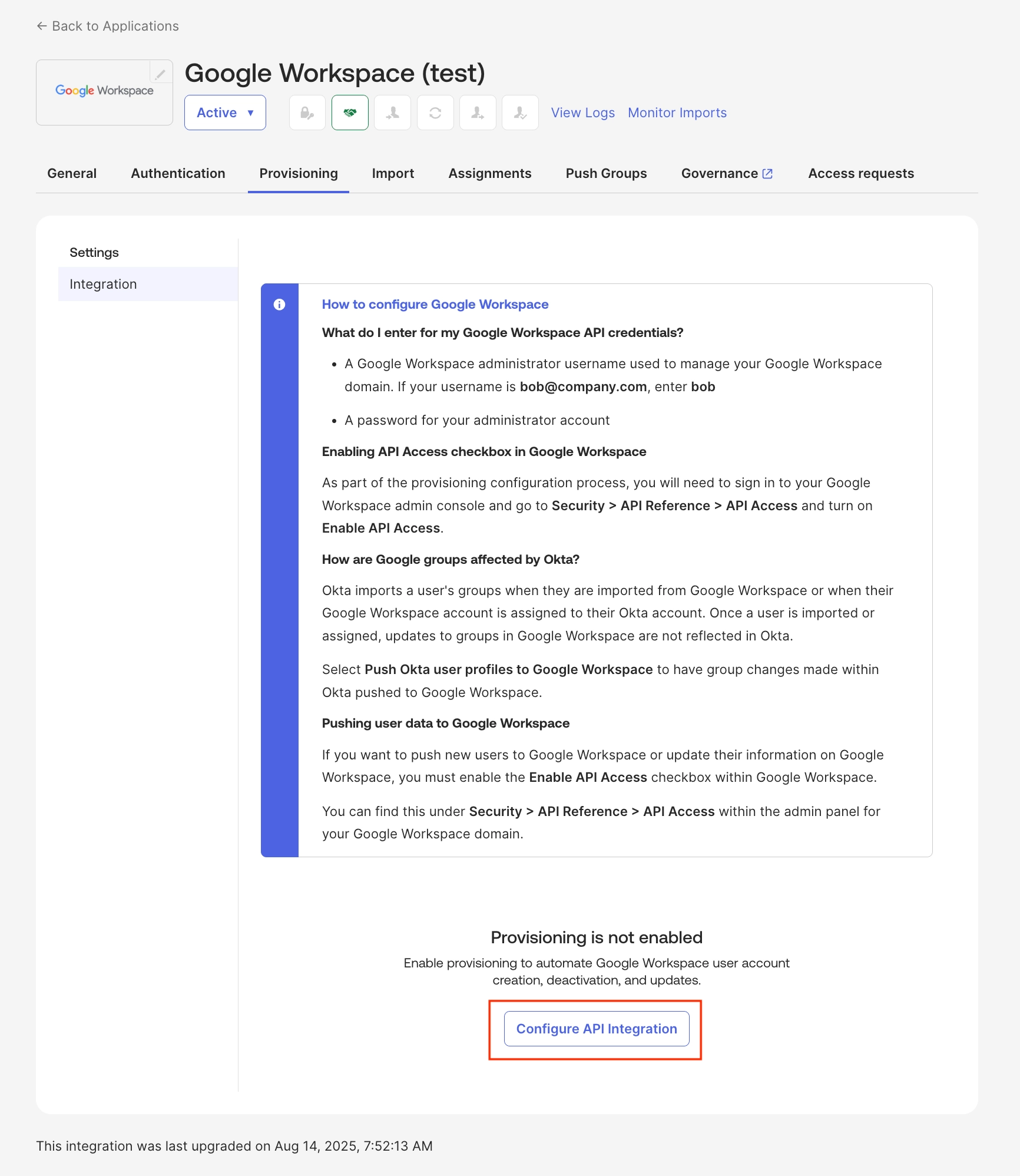
Task: Click the password lock-and-key status icon
Action: click(307, 113)
